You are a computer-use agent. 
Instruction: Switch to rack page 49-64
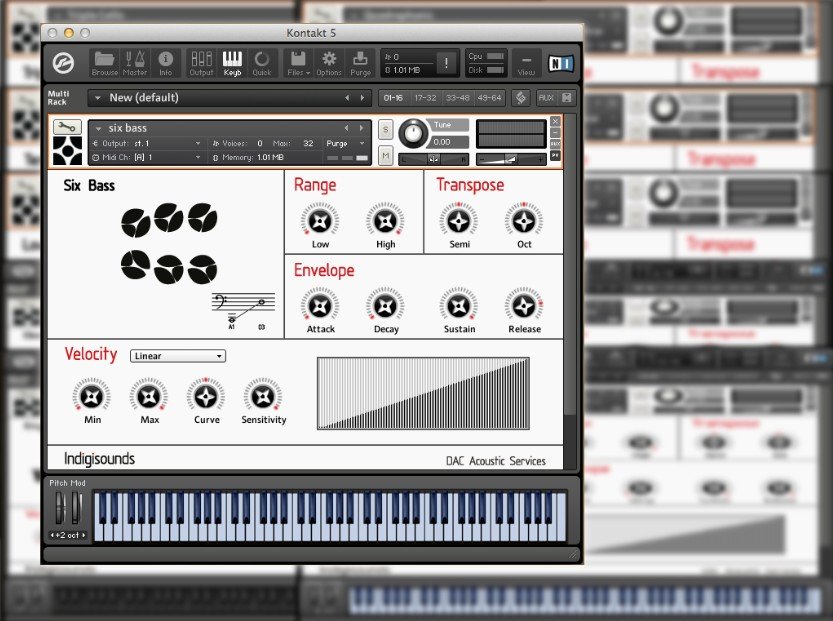pyautogui.click(x=489, y=98)
